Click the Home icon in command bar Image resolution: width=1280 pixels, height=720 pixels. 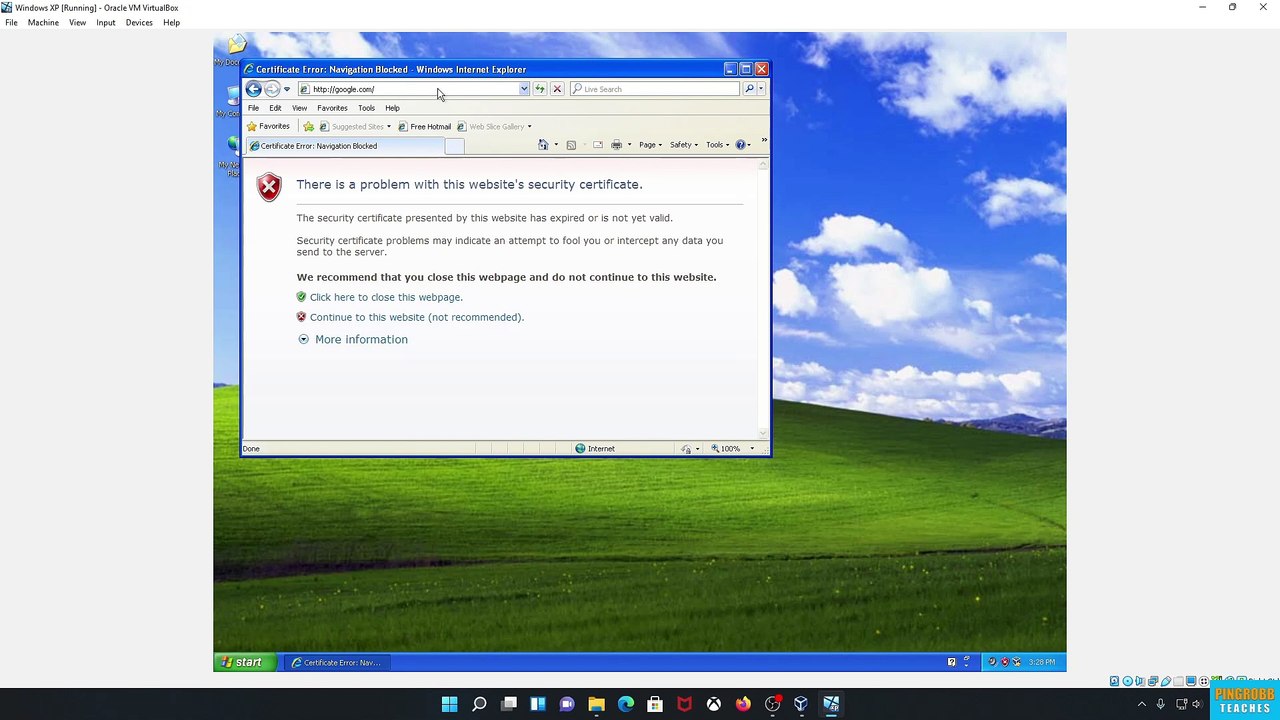pyautogui.click(x=543, y=145)
